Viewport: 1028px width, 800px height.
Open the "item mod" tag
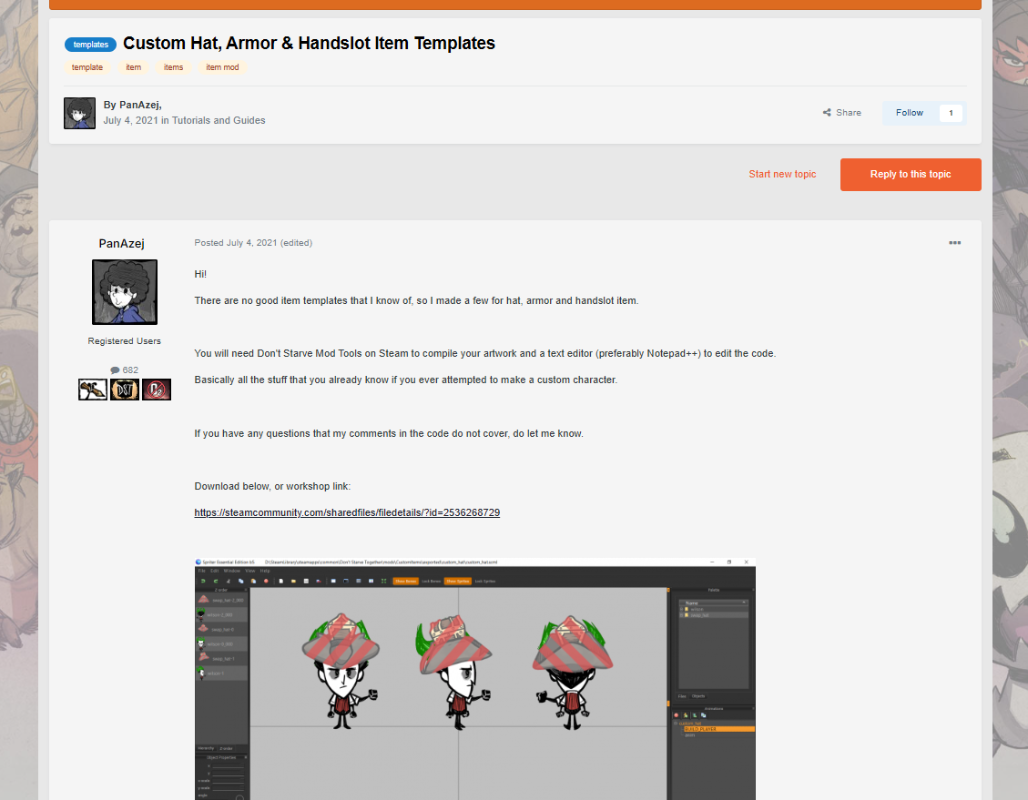tap(222, 68)
